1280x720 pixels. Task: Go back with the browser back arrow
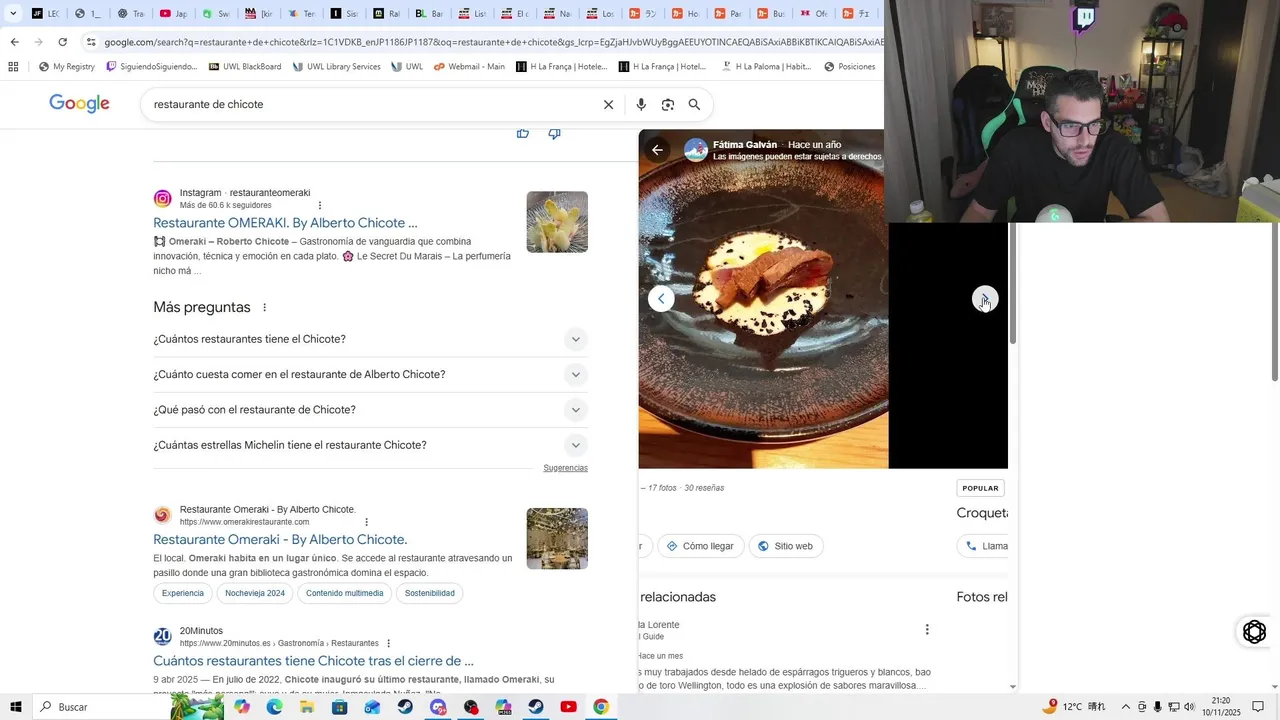tap(14, 42)
